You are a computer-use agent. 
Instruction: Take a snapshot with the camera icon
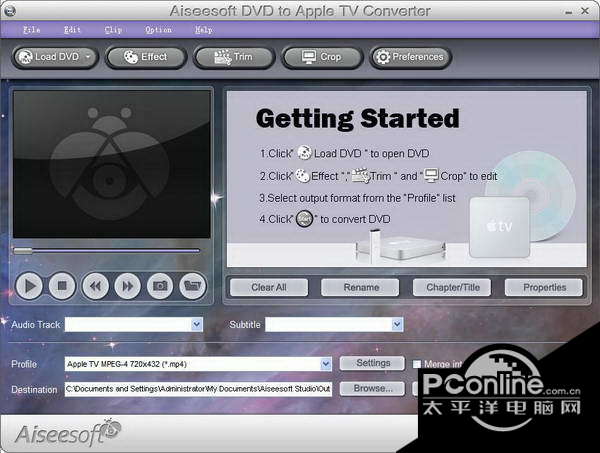(160, 286)
